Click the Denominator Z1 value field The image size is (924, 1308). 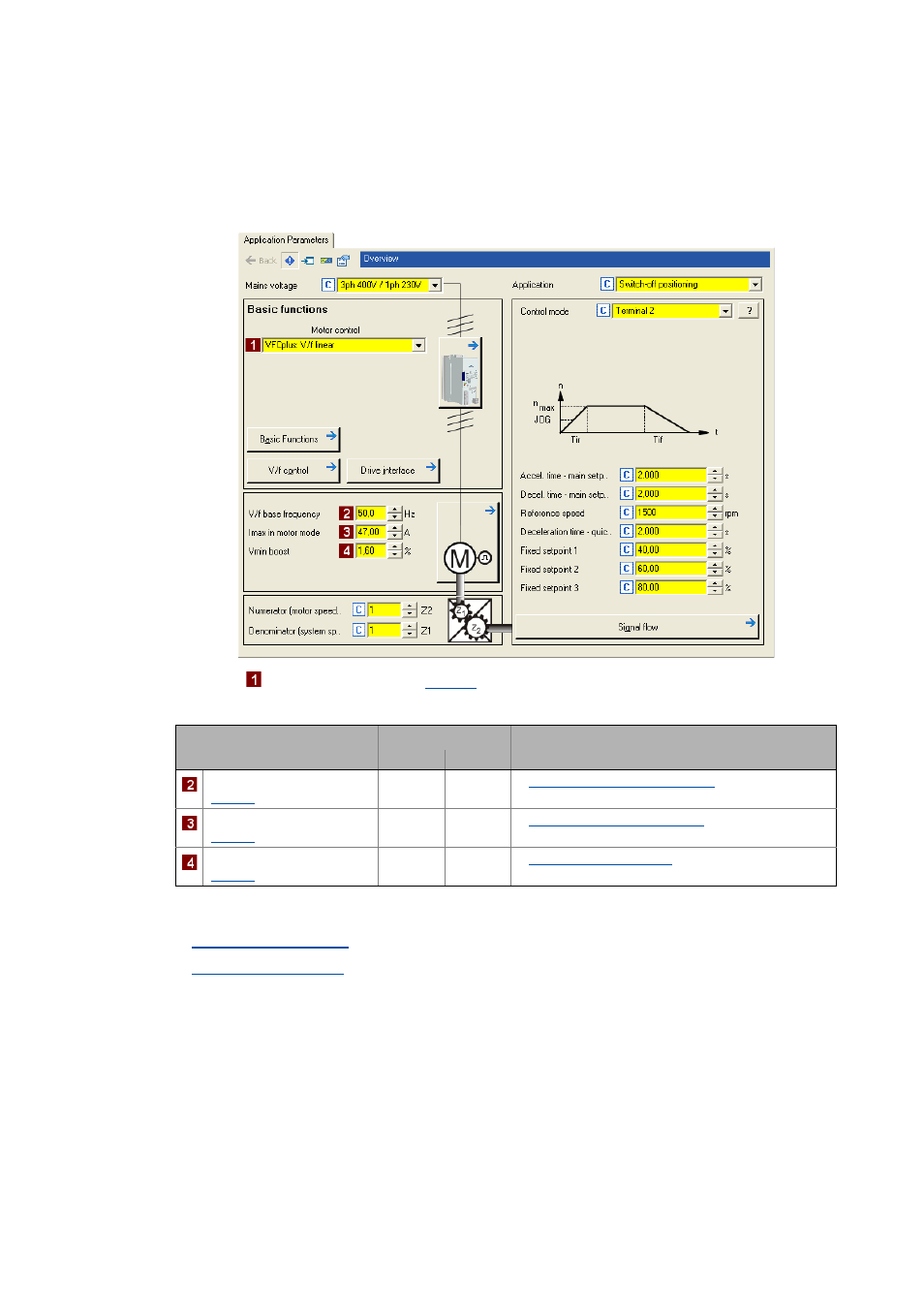[384, 630]
